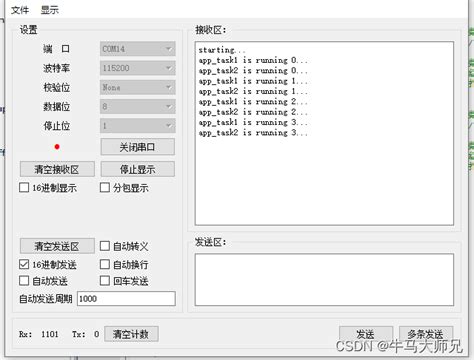
Task: Click the 'app_task1 is running 1...' line
Action: 253,81
